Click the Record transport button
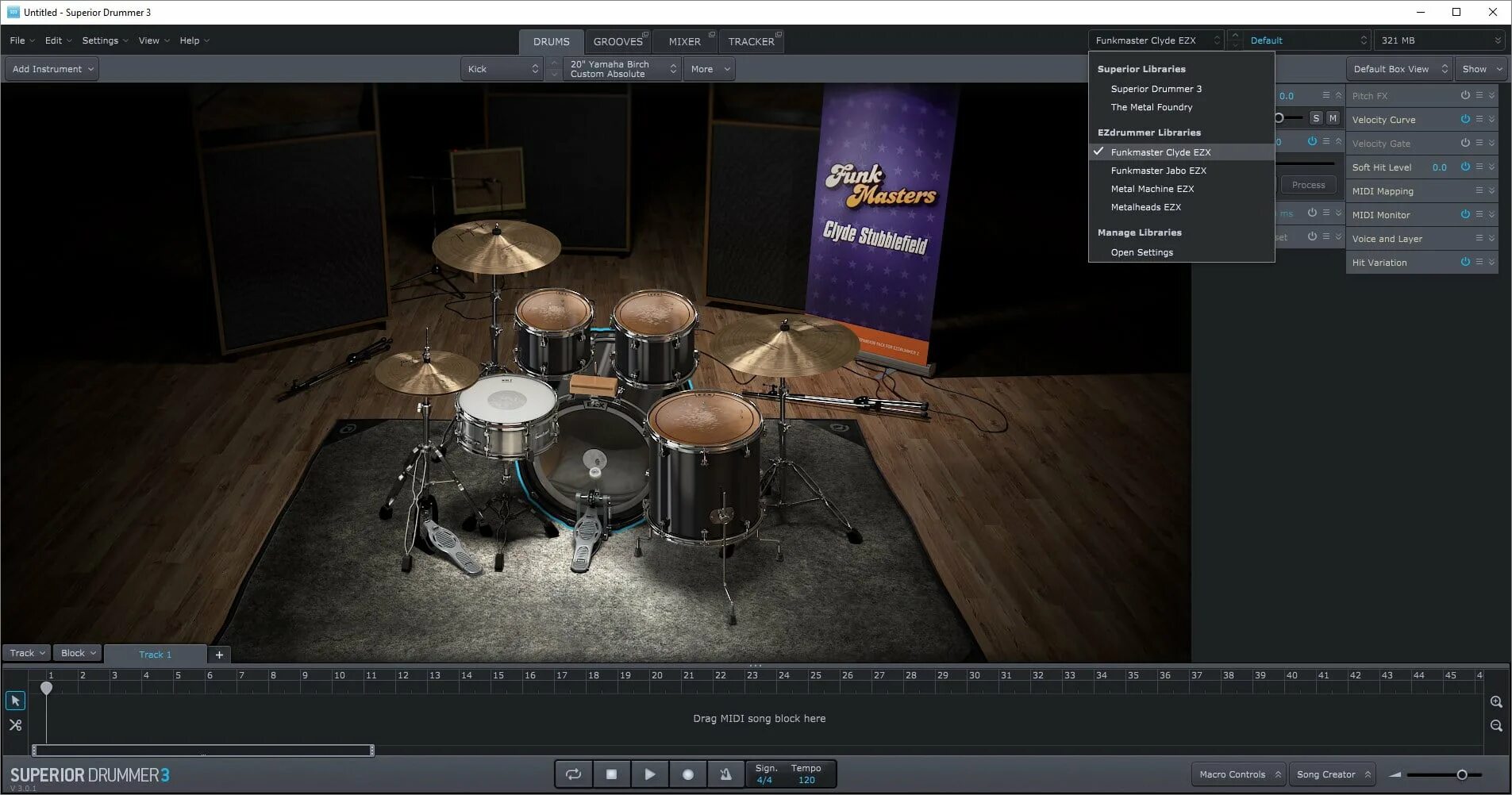 click(x=687, y=774)
